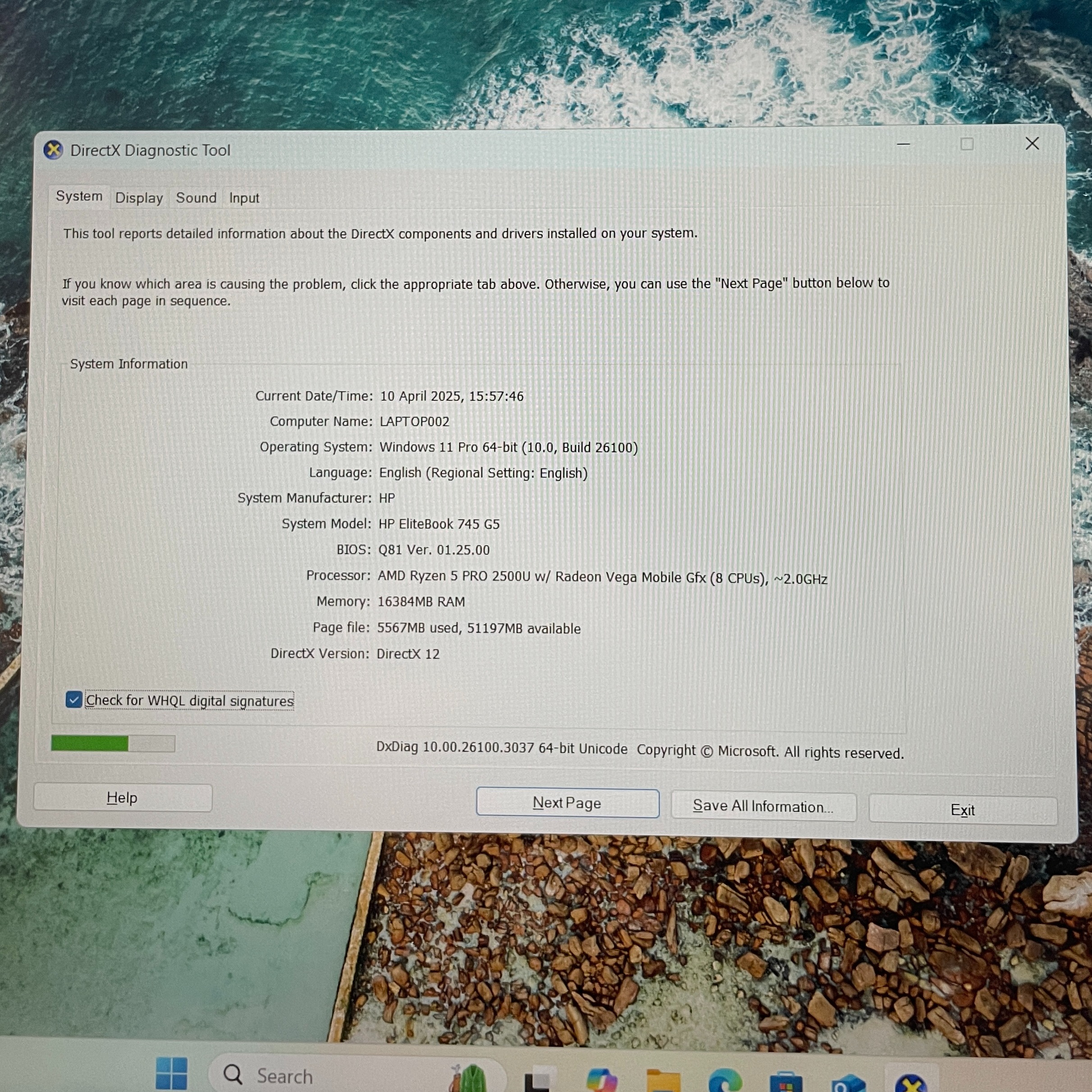Viewport: 1092px width, 1092px height.
Task: Click Save All Information button
Action: [x=763, y=806]
